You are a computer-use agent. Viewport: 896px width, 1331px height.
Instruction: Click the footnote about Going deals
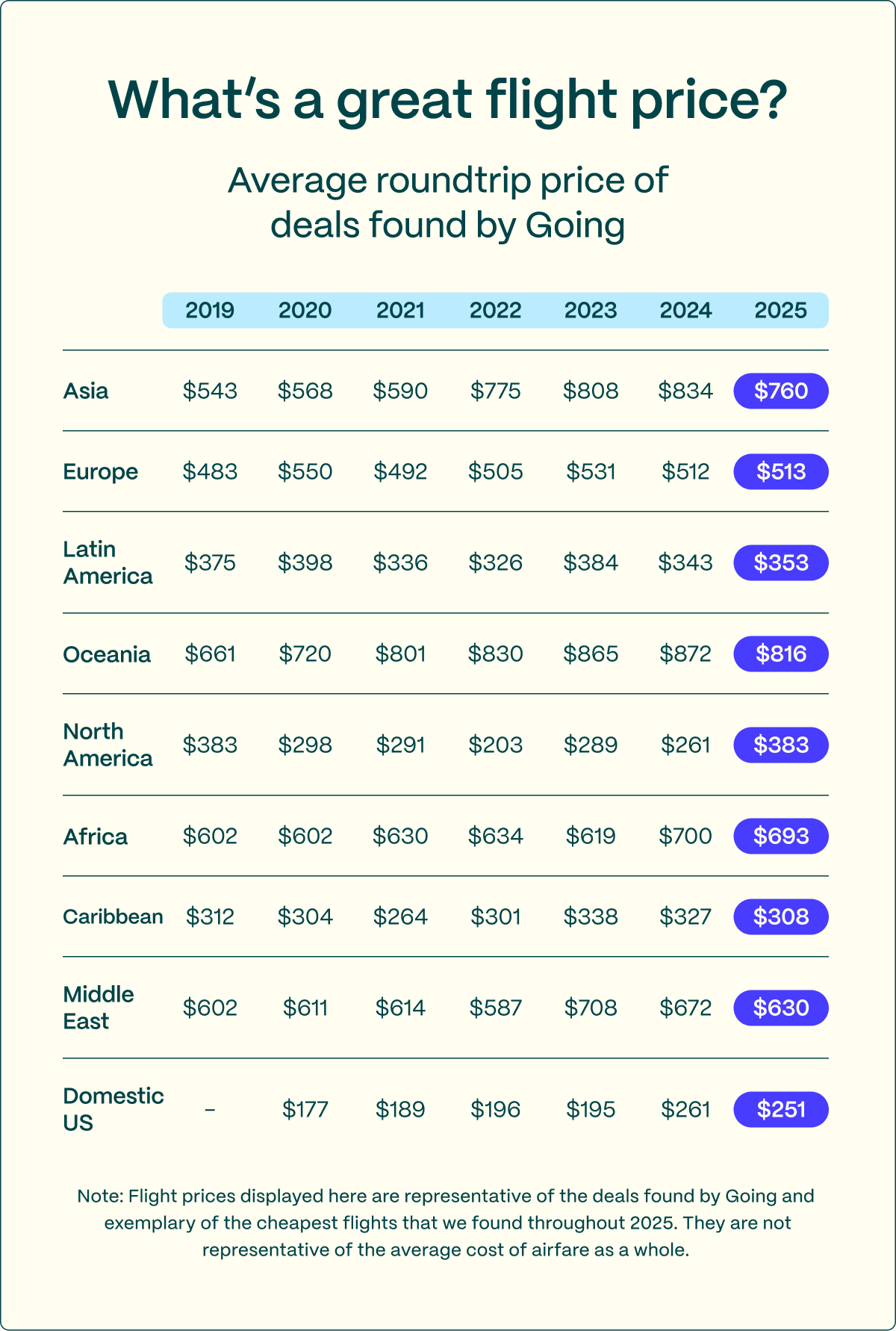click(x=446, y=1223)
